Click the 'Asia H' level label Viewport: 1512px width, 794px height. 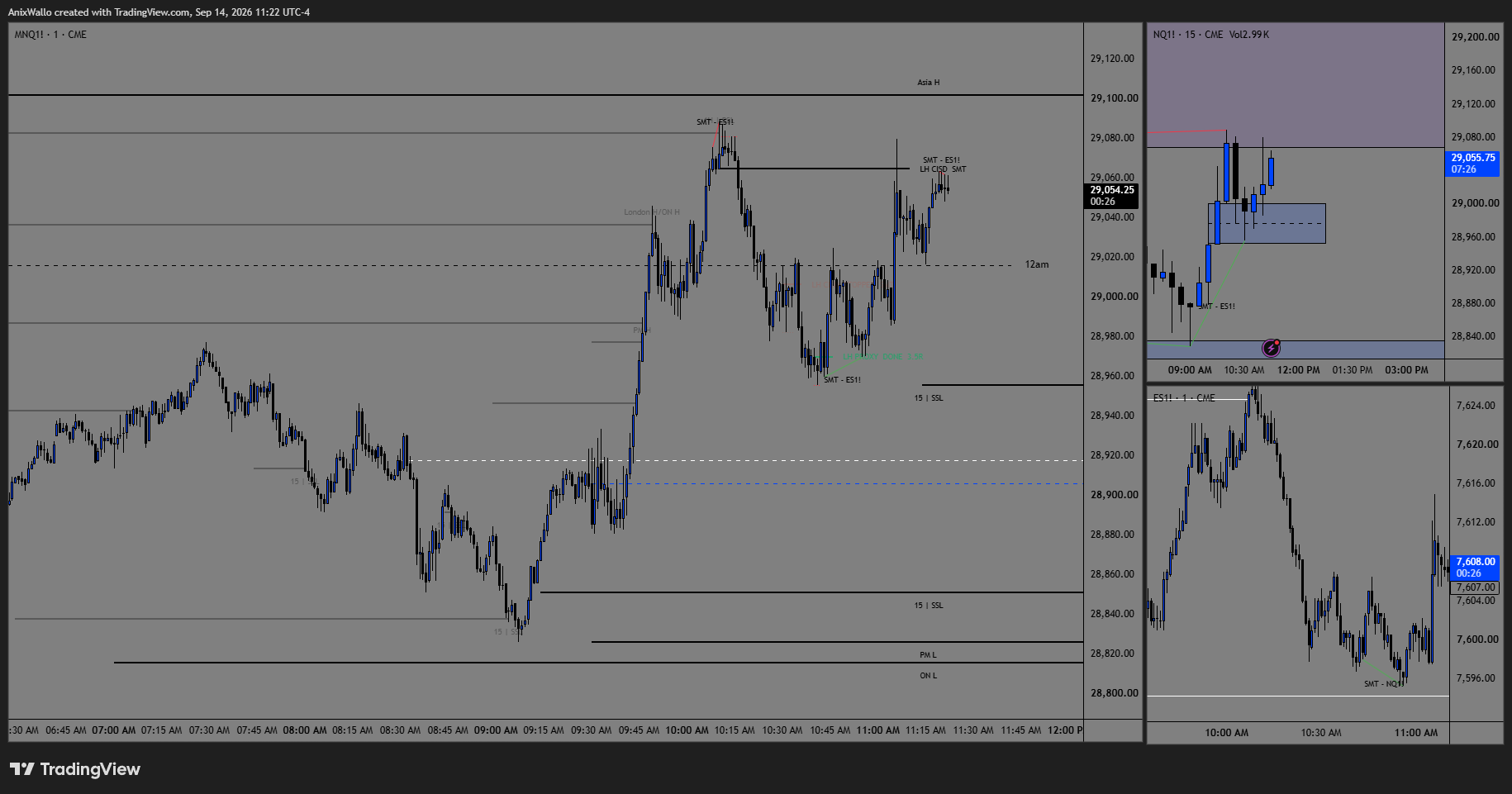pyautogui.click(x=928, y=83)
